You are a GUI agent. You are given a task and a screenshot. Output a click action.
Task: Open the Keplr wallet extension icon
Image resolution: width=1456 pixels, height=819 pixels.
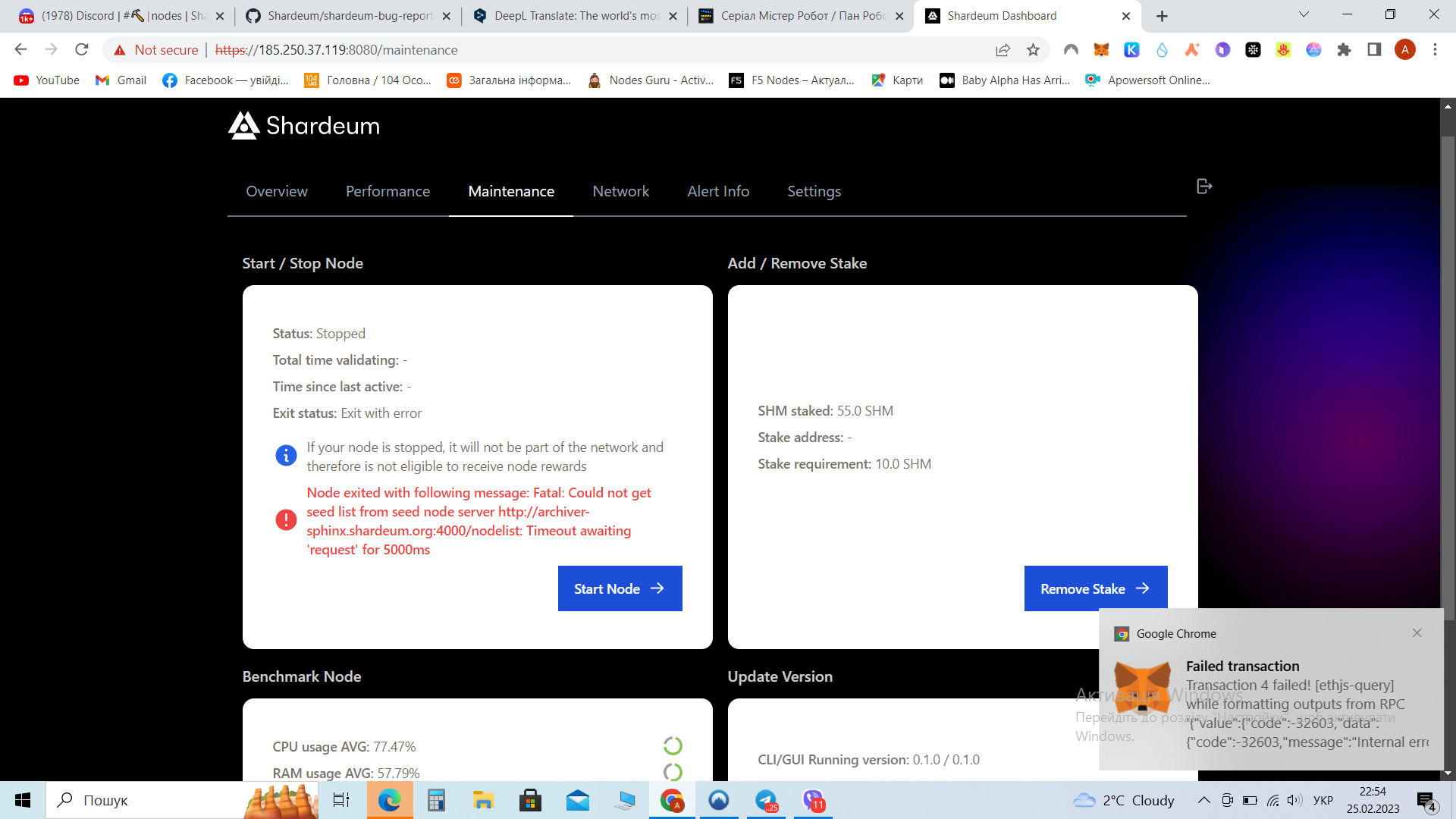coord(1131,50)
